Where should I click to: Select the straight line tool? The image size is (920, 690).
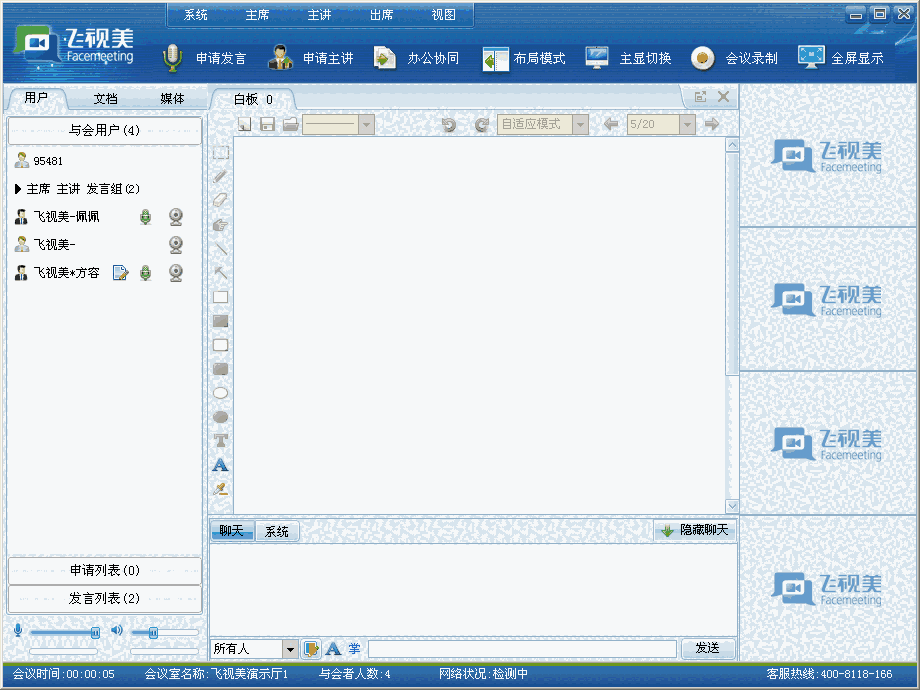point(221,249)
